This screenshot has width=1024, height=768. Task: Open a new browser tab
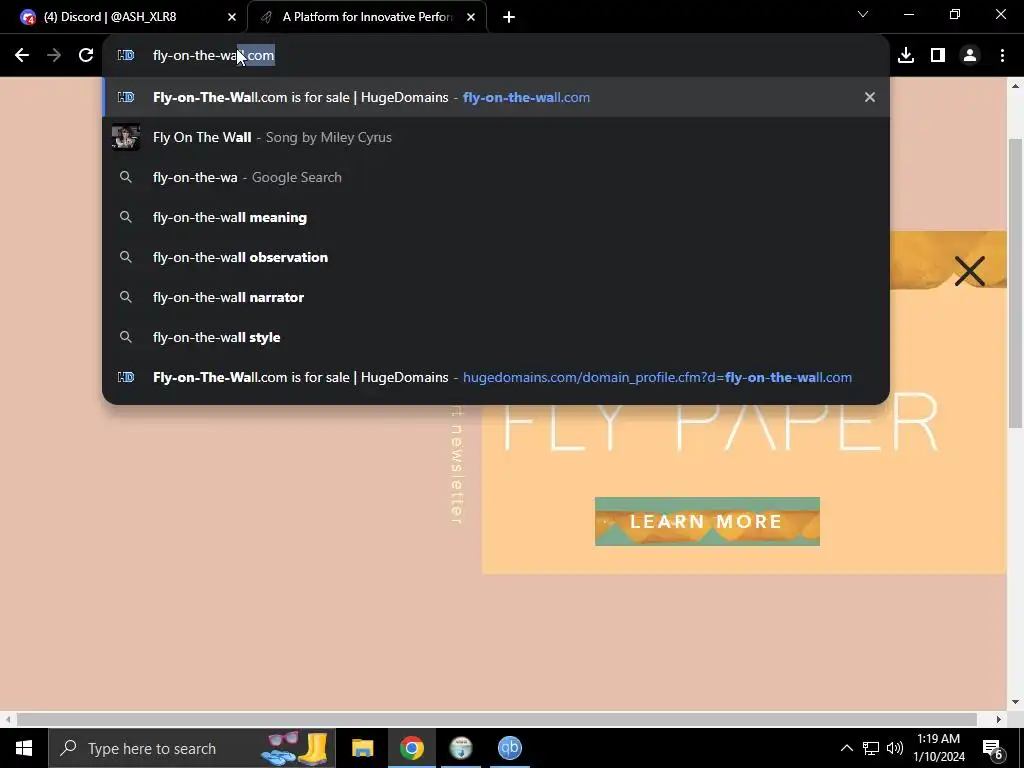[509, 17]
